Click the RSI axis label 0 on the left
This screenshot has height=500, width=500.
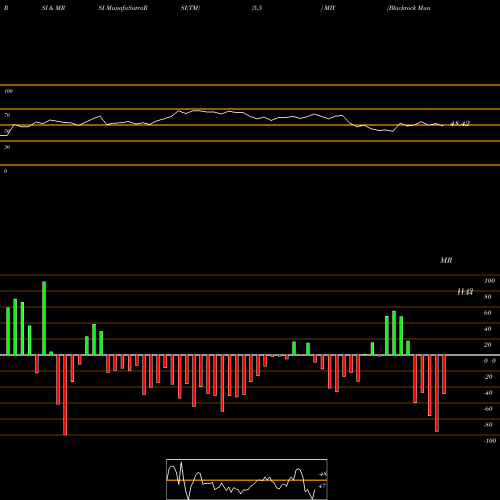point(5,171)
